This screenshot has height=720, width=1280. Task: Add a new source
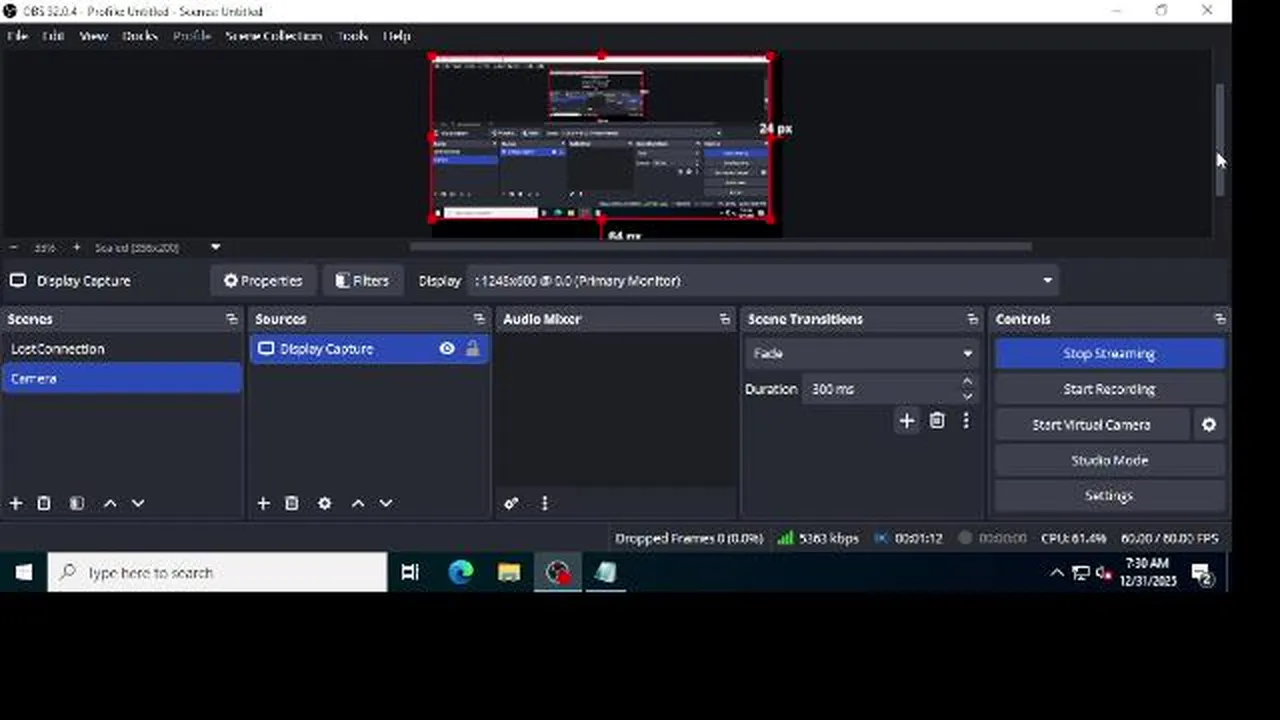[x=263, y=503]
